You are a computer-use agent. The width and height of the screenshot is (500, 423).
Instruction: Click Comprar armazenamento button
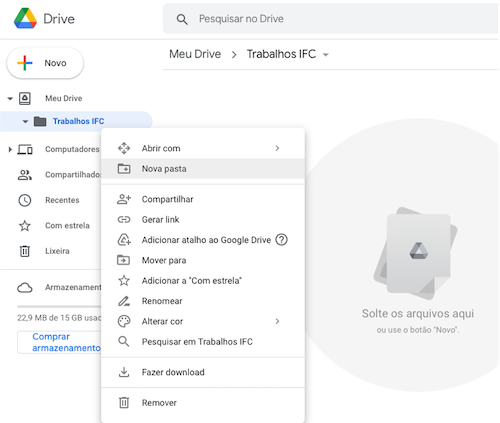tap(59, 342)
